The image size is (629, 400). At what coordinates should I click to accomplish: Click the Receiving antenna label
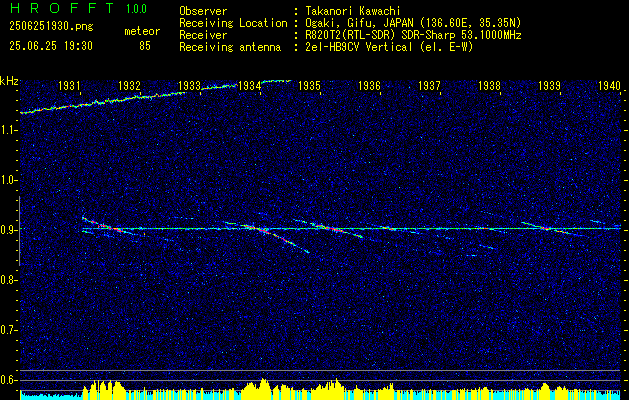tap(230, 47)
